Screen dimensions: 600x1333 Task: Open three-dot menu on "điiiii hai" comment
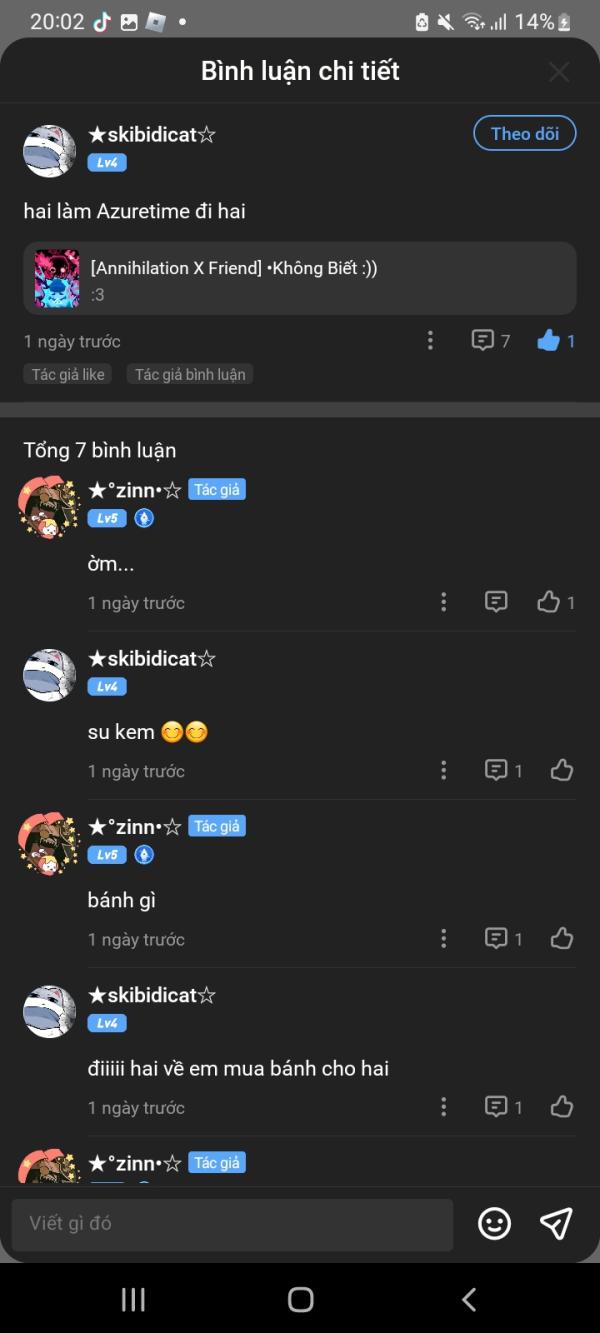click(444, 1107)
